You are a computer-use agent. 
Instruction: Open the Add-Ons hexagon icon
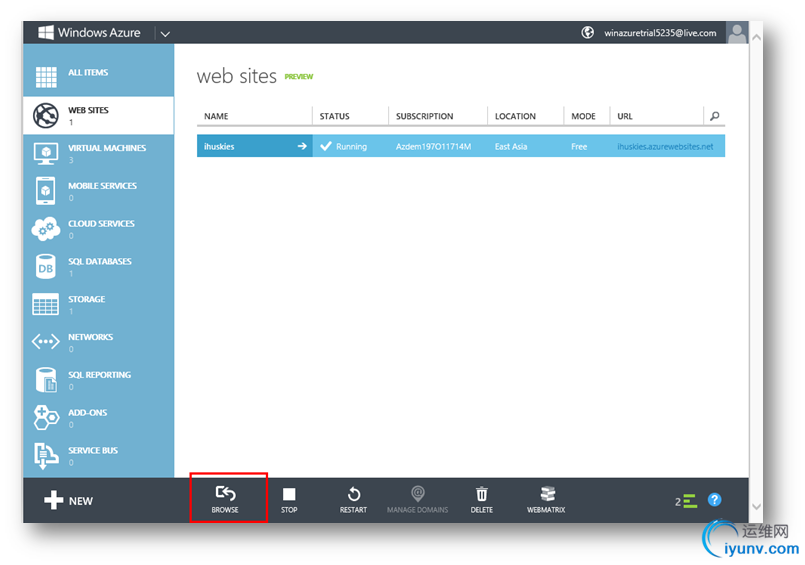46,417
